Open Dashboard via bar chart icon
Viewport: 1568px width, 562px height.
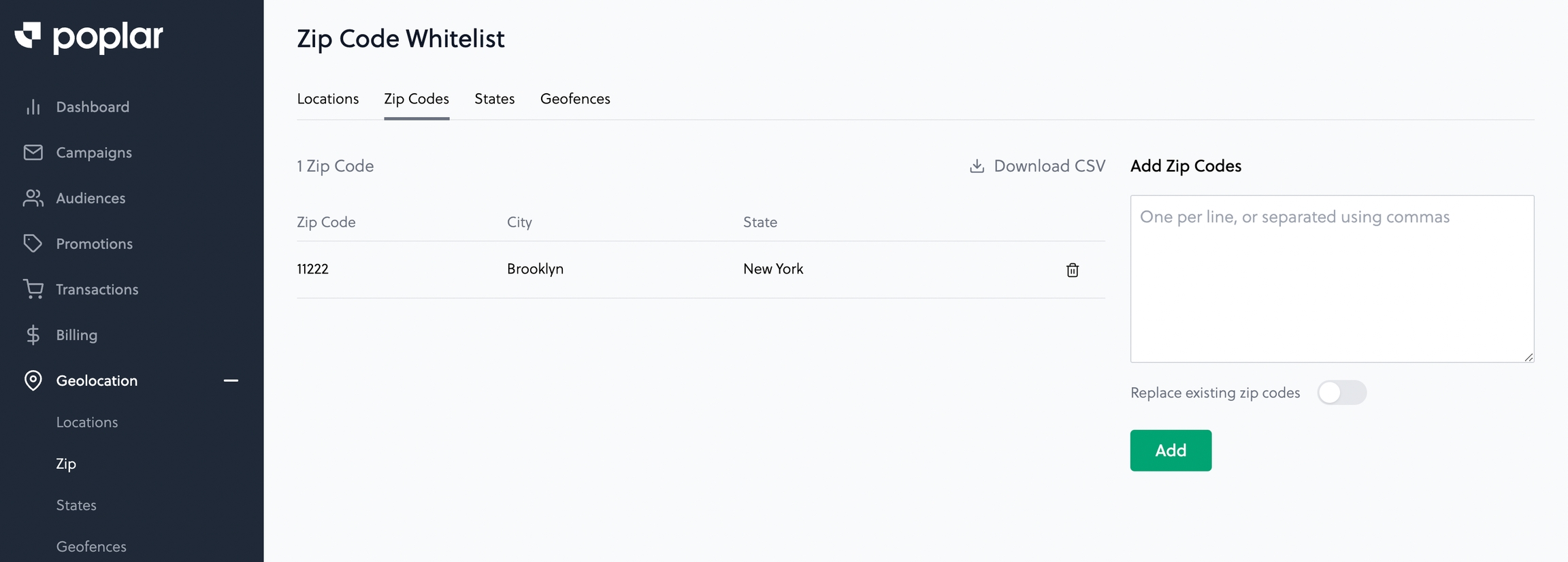(x=33, y=107)
